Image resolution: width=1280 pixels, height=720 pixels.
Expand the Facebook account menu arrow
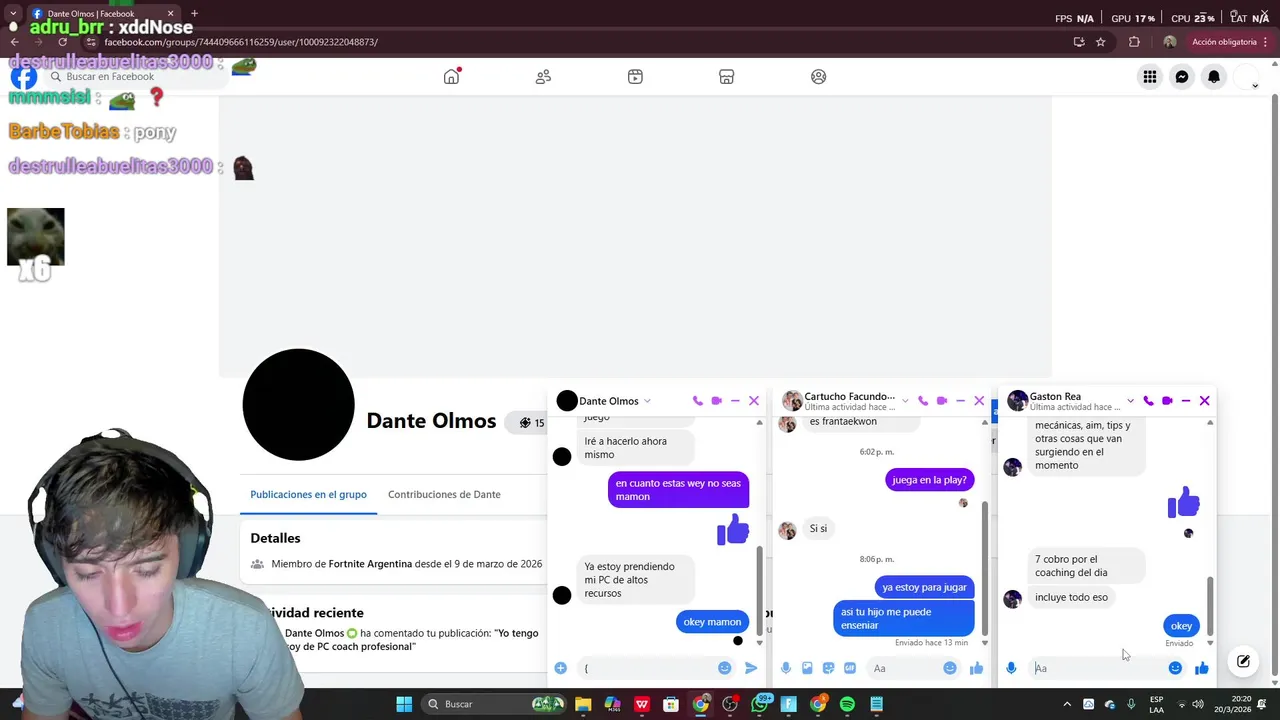pyautogui.click(x=1255, y=86)
